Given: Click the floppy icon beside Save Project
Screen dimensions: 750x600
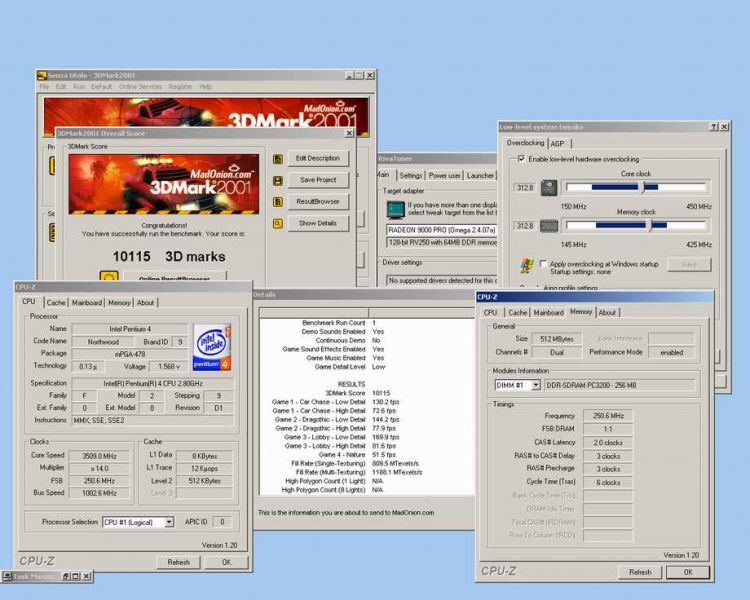Looking at the screenshot, I should coord(277,180).
